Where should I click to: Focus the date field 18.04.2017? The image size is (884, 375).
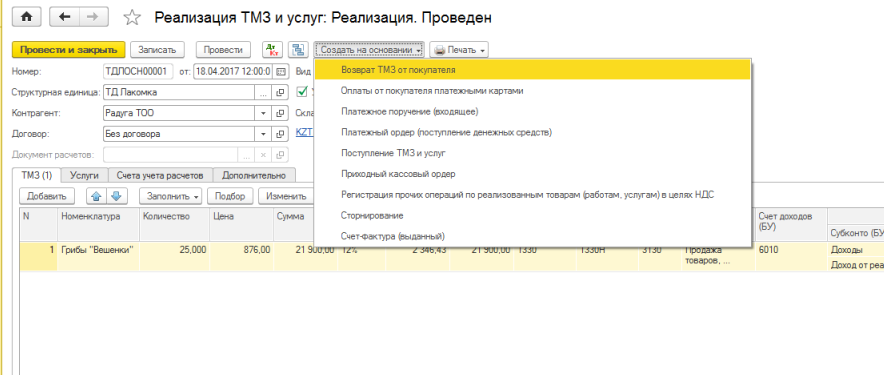[x=233, y=72]
